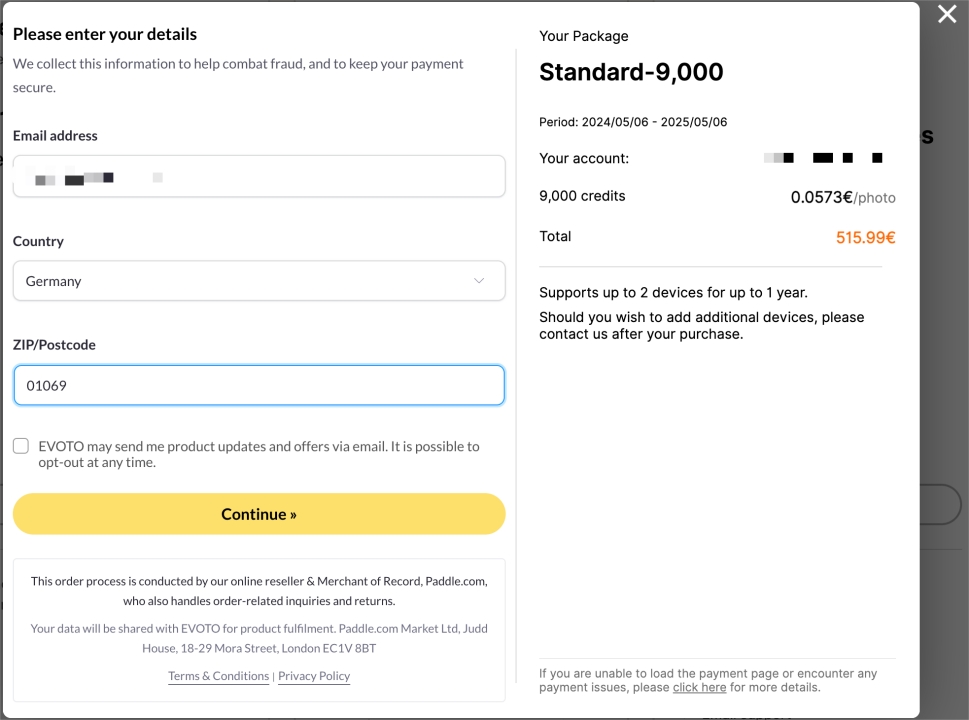Click the orange 515.99€ total price

[x=865, y=238]
